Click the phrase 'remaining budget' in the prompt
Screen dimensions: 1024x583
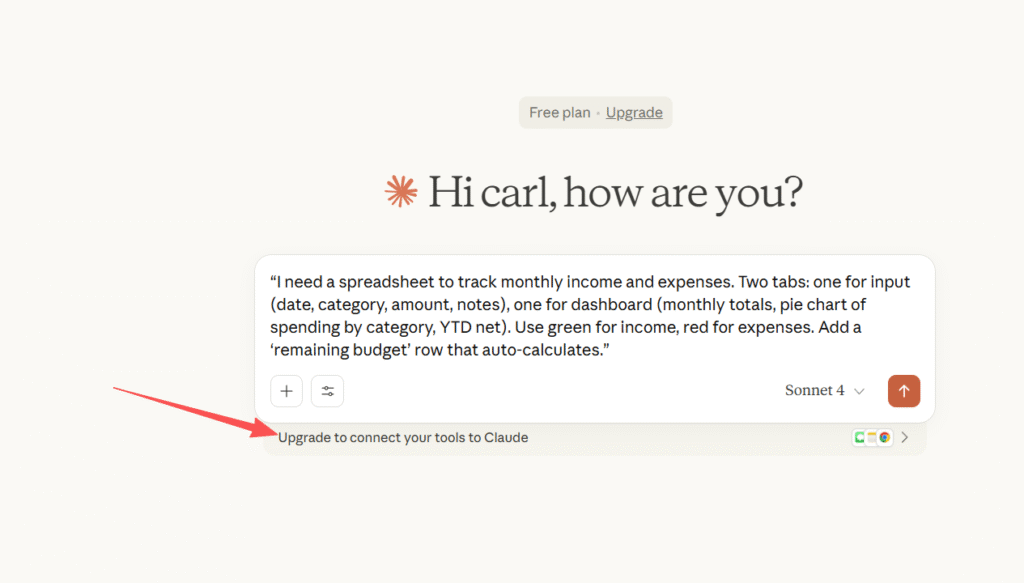click(x=342, y=350)
